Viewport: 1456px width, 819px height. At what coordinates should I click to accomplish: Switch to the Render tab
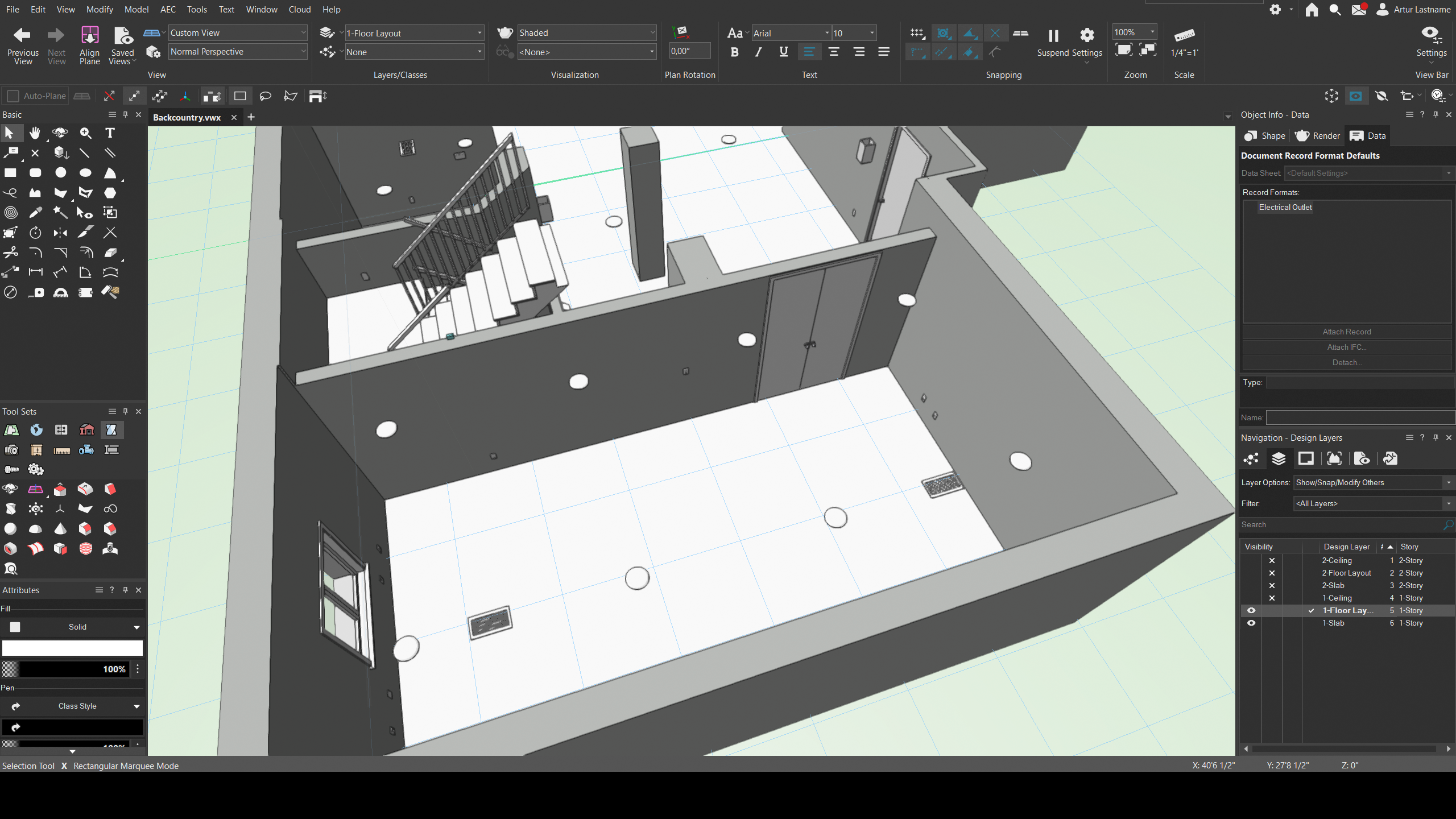pyautogui.click(x=1317, y=136)
